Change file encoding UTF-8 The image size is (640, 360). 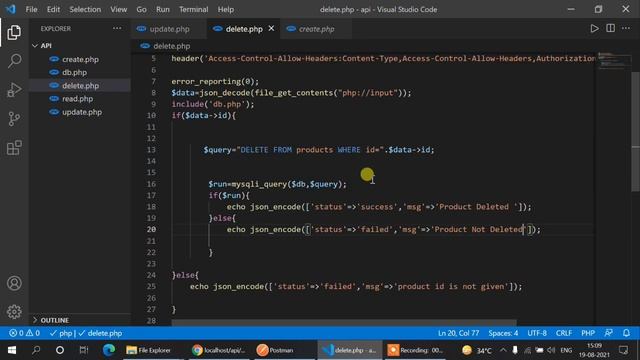pos(537,333)
